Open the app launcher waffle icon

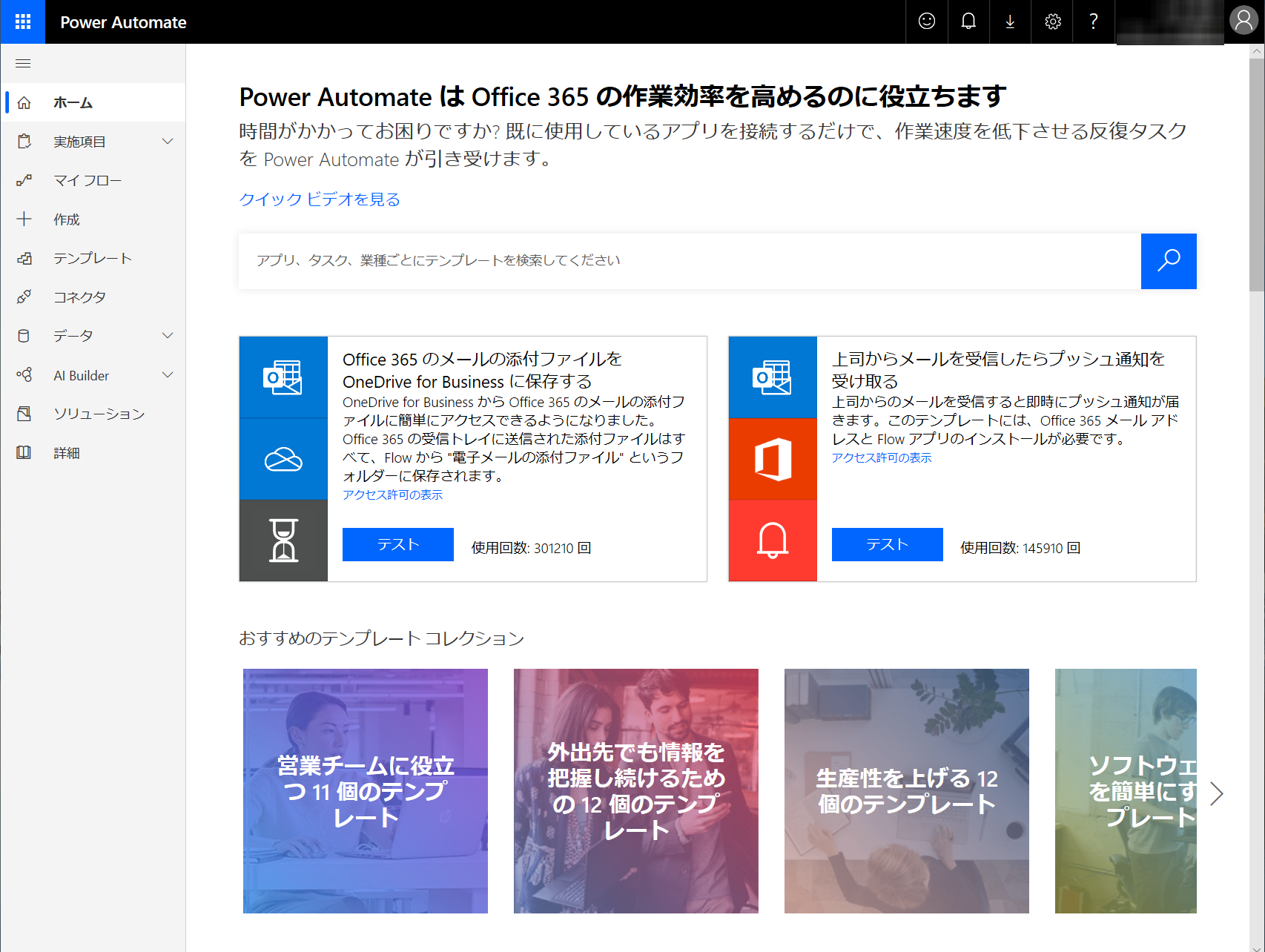23,22
